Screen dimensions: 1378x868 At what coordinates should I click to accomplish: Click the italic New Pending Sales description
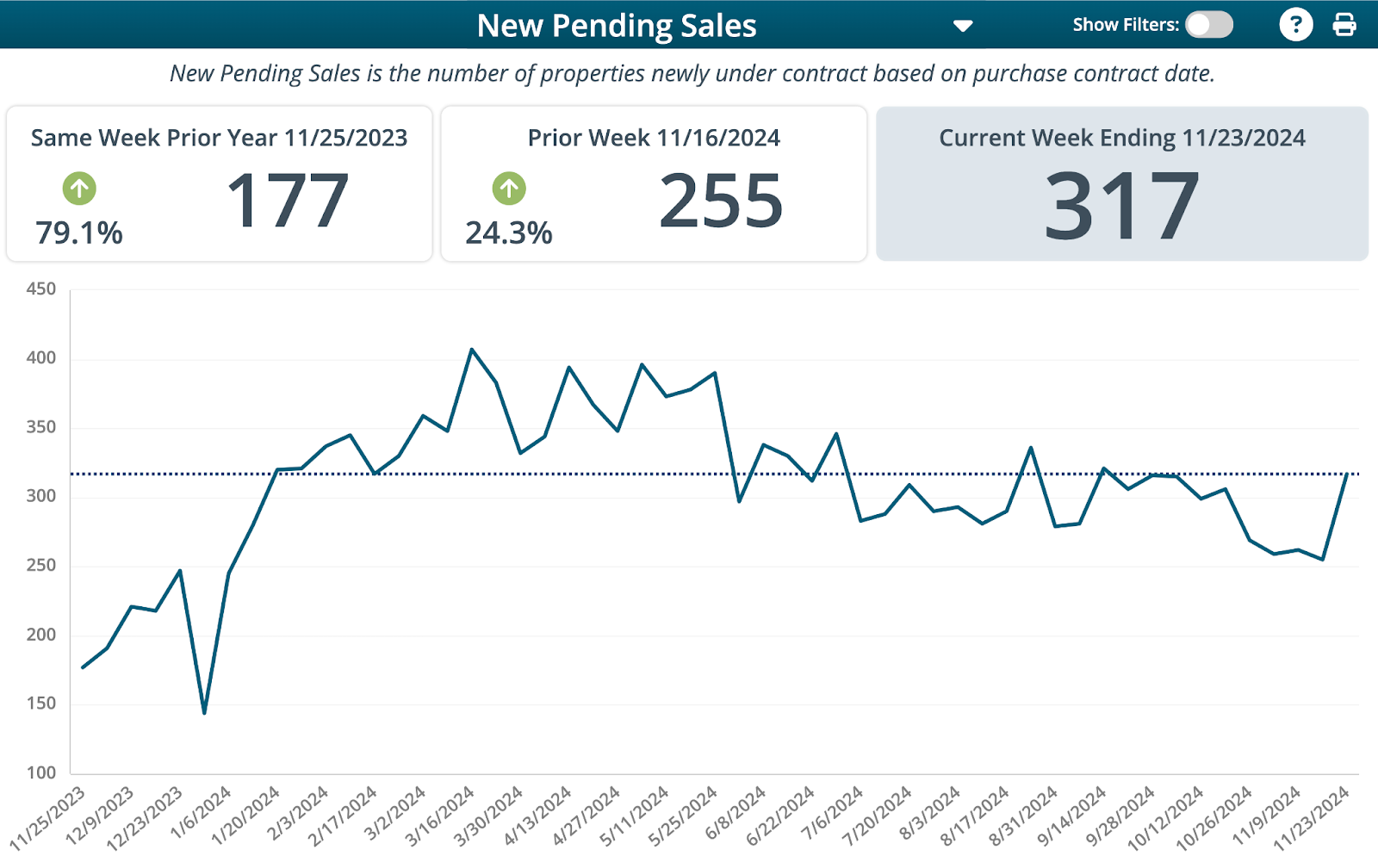[x=692, y=73]
